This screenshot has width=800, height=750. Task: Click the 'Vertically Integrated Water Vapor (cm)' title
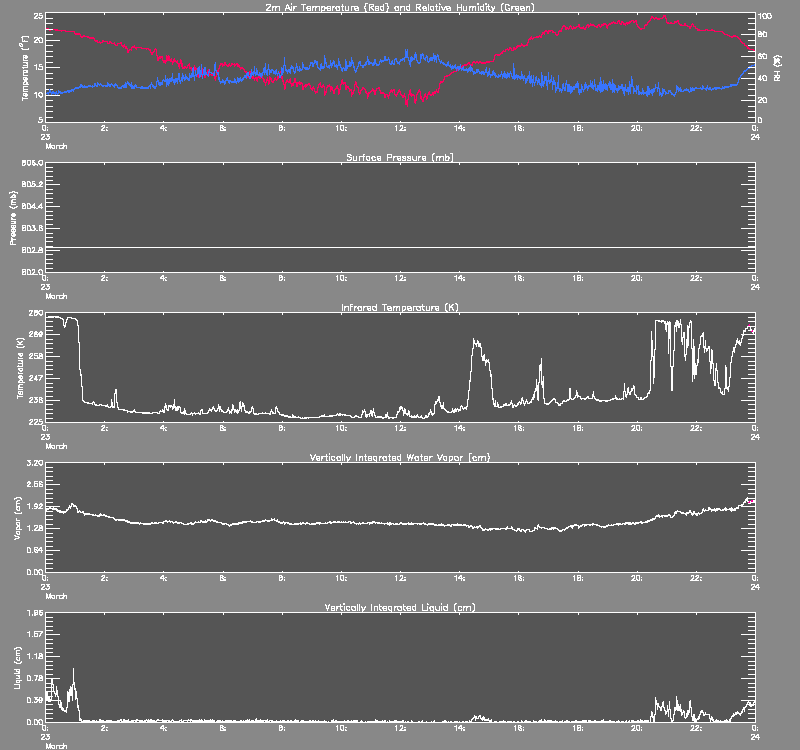tap(399, 458)
